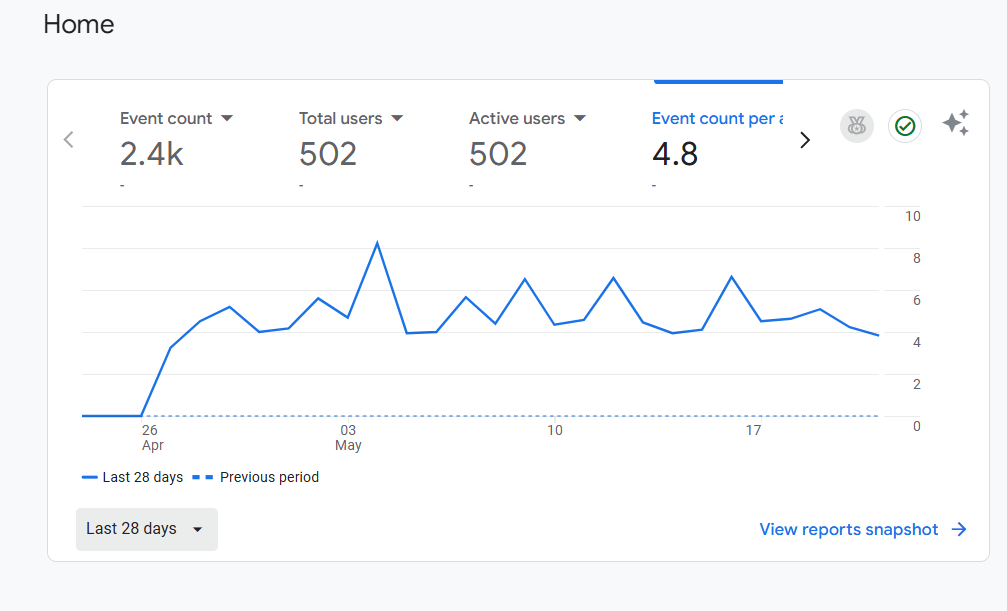1007x611 pixels.
Task: Click the highest peak on the line chart
Action: (377, 242)
